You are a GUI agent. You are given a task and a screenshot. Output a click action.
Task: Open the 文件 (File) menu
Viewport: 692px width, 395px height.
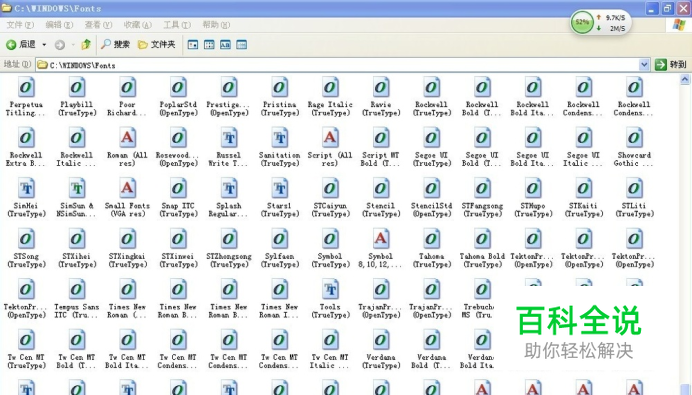[x=20, y=25]
